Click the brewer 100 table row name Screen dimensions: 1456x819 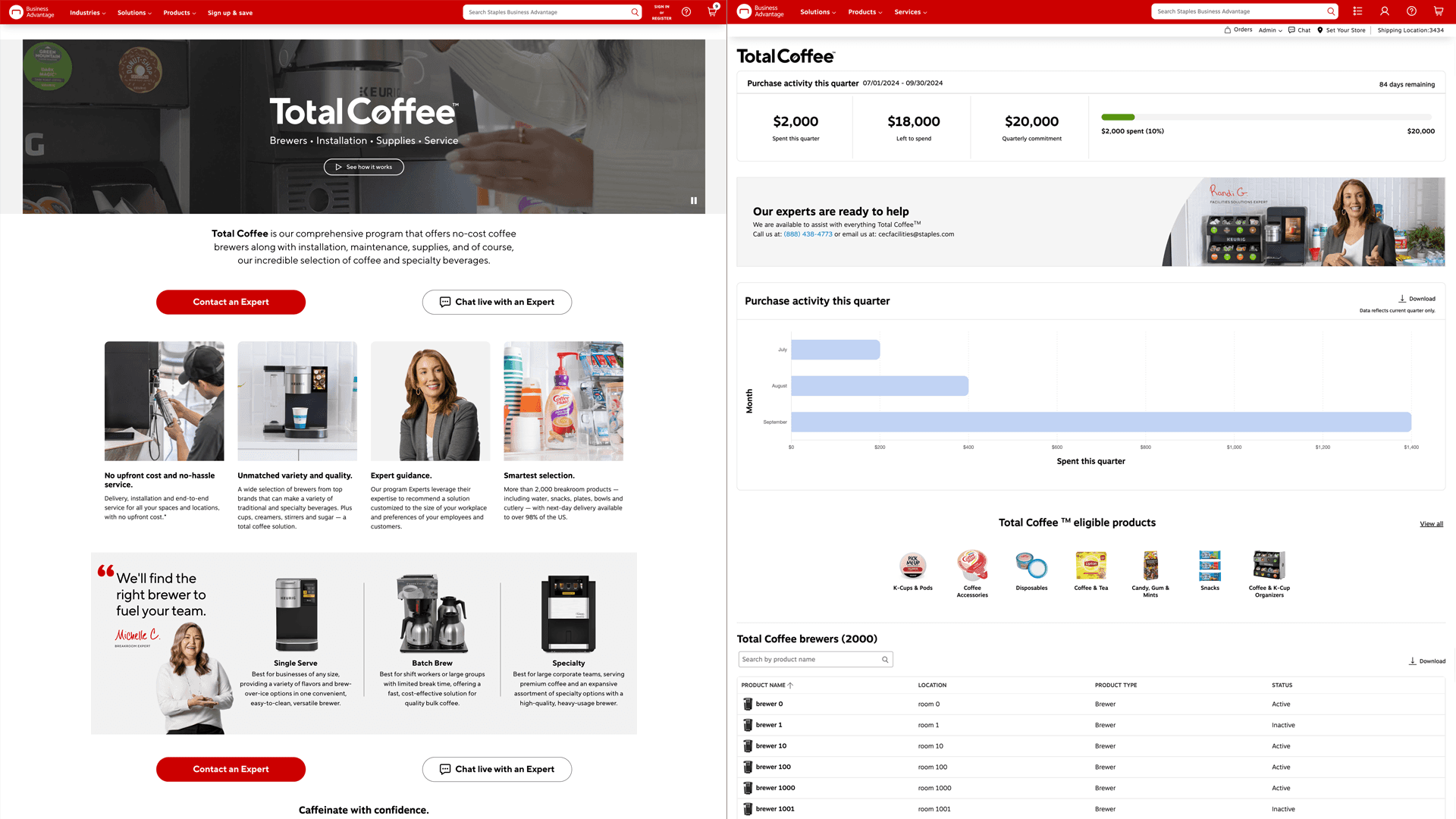point(773,767)
